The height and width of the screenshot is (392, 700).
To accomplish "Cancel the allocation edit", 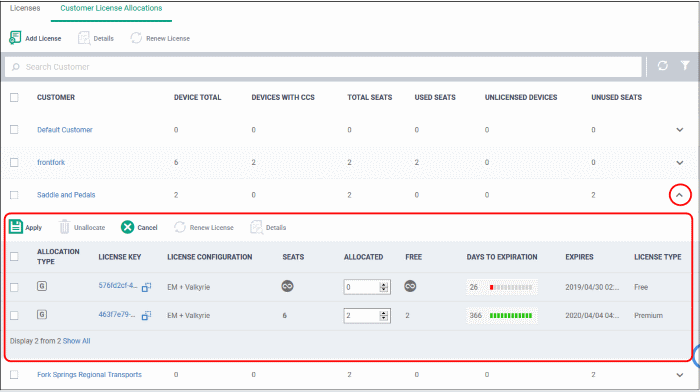I will (139, 227).
